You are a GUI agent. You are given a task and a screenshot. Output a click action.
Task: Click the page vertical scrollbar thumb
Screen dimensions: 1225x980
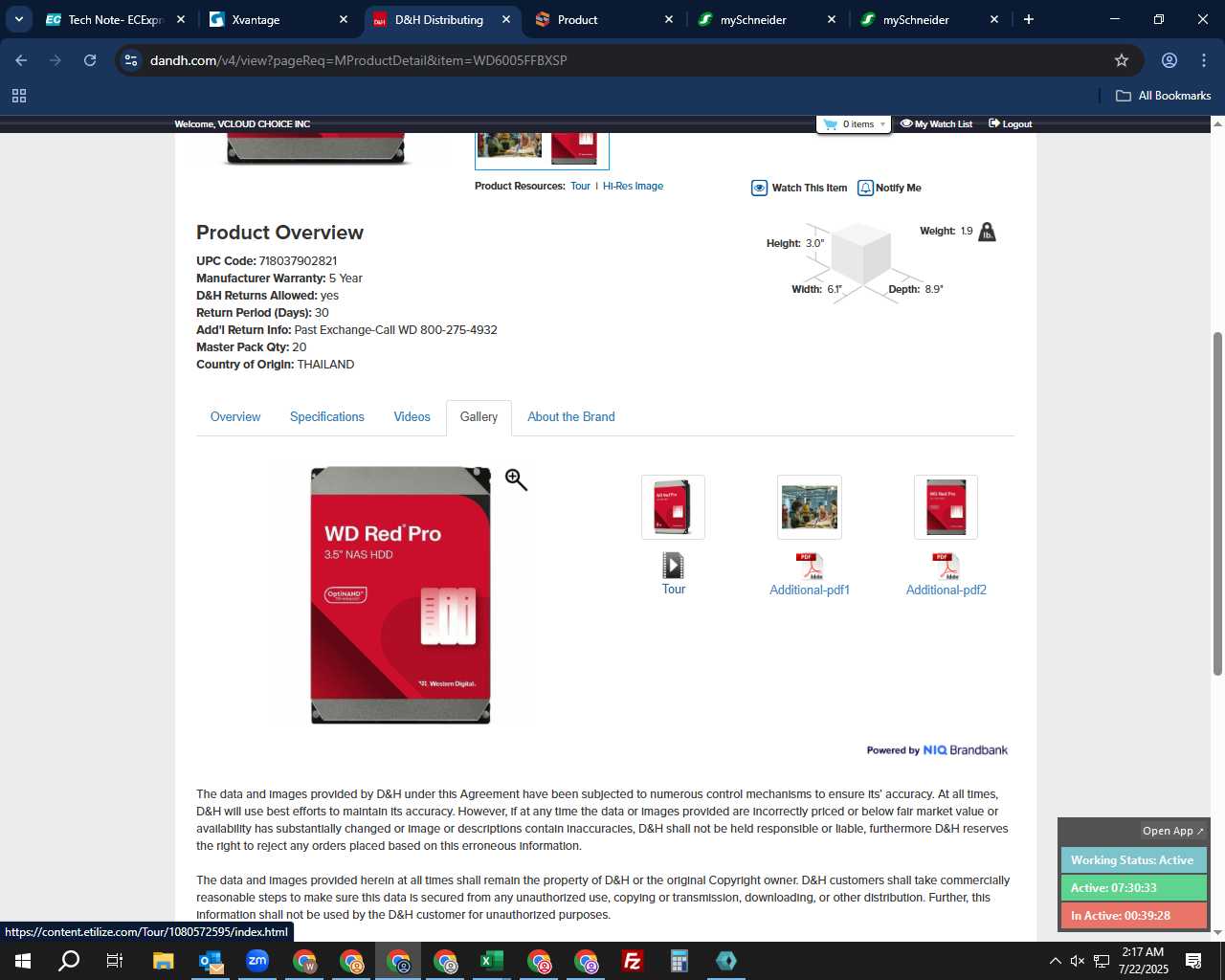click(1217, 503)
